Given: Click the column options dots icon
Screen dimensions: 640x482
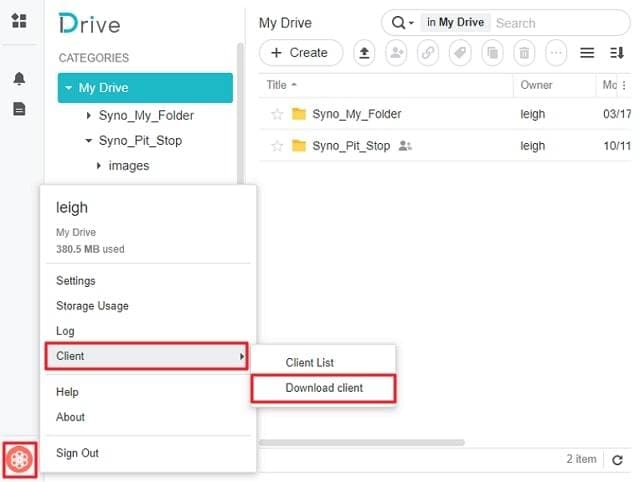Looking at the screenshot, I should (624, 85).
